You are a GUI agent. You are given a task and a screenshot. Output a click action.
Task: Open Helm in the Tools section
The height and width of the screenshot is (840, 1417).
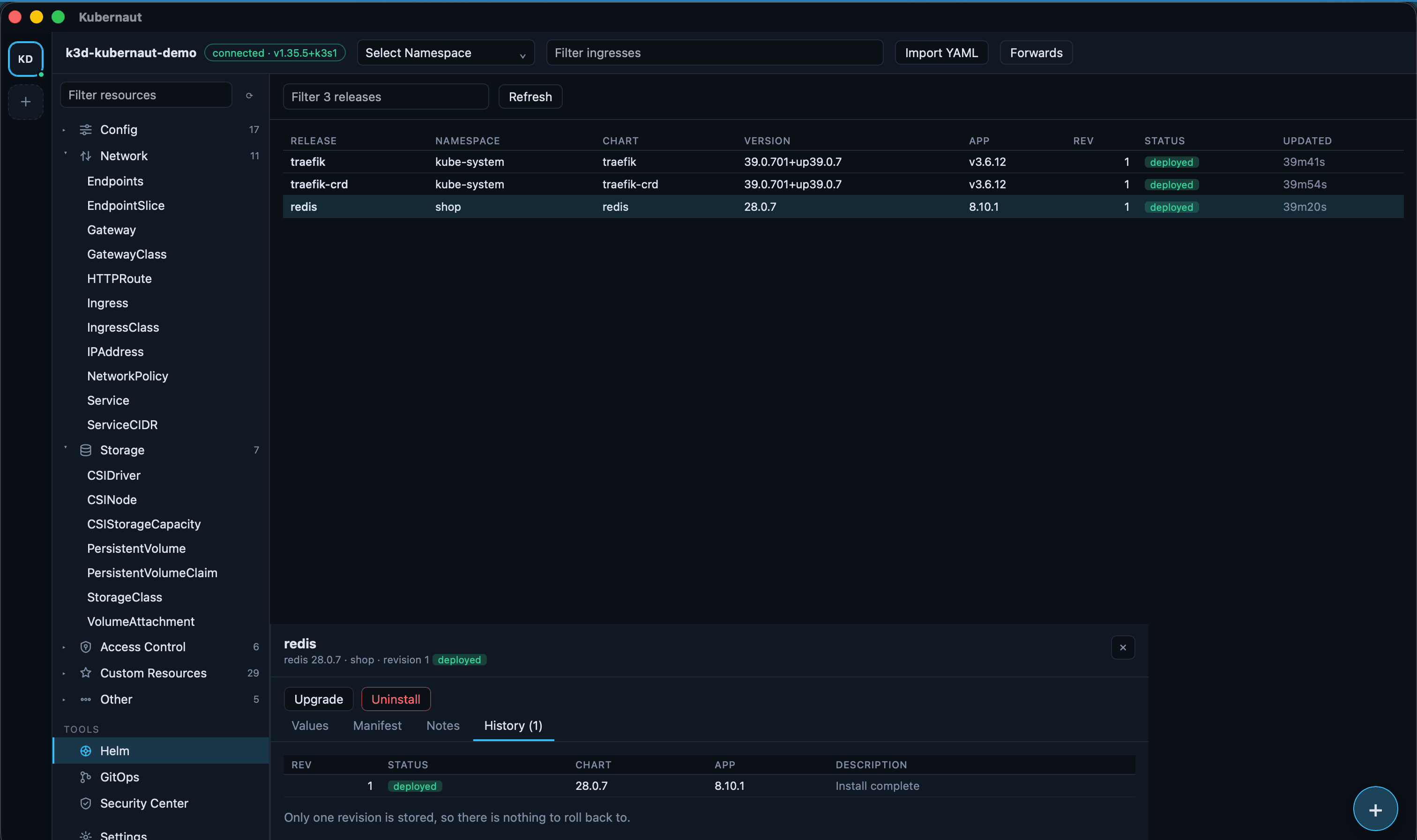click(161, 751)
